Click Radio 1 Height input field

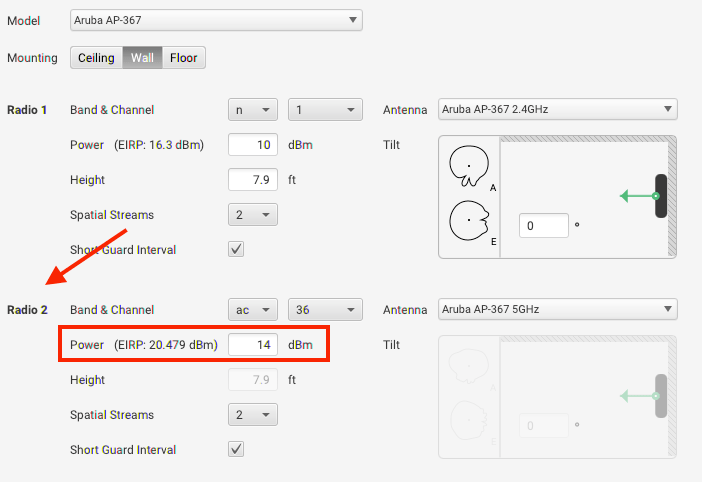(253, 180)
